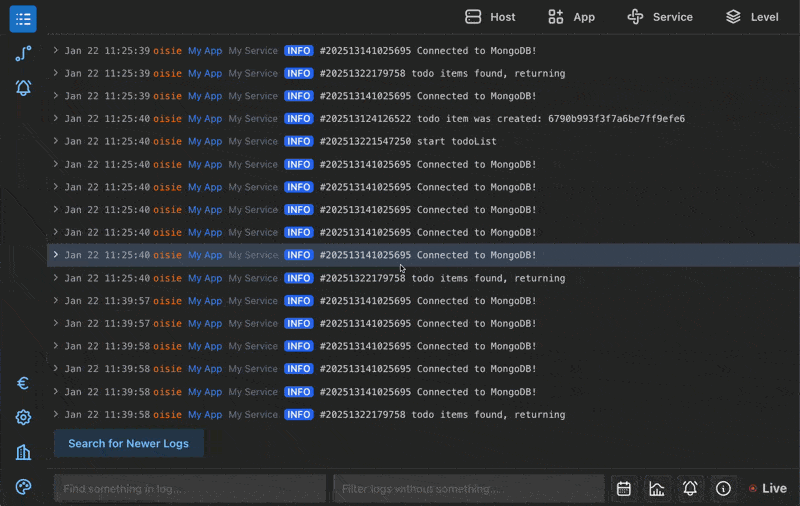The image size is (800, 506).
Task: Expand the todo item was created row
Action: click(56, 118)
